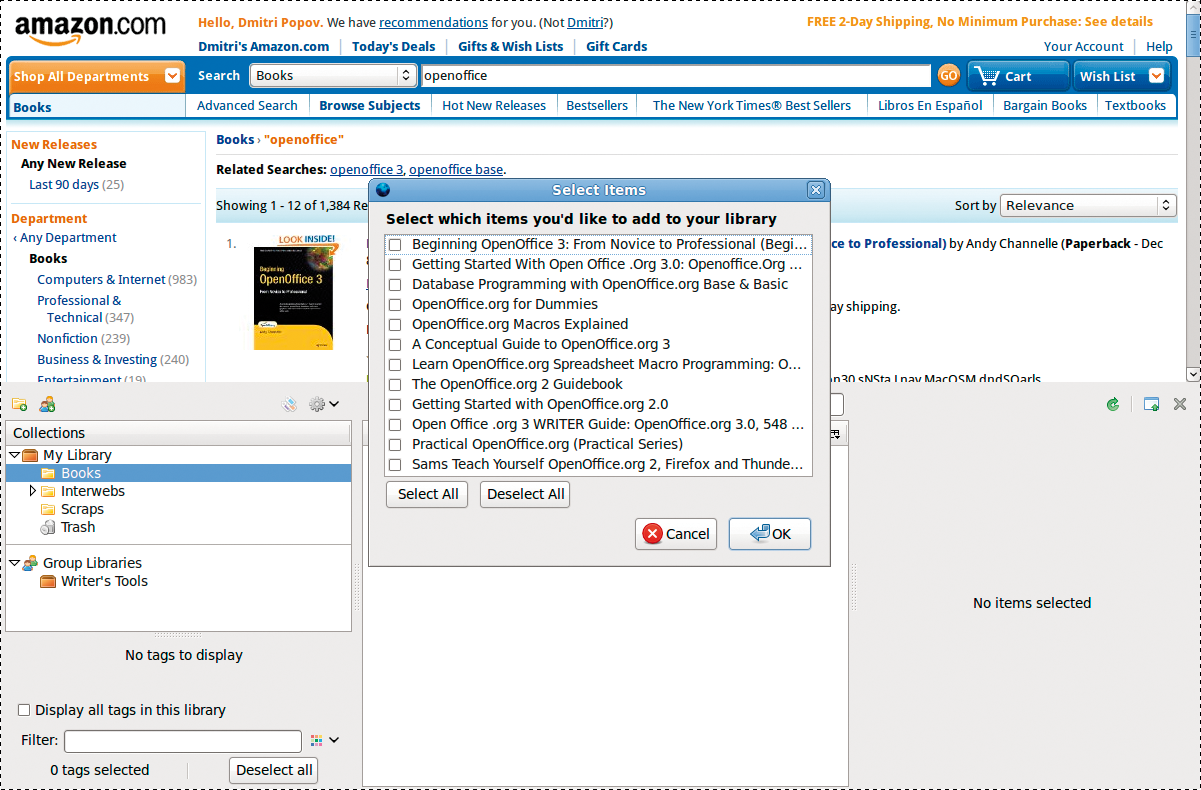Click the column picker icon in items list
Viewport: 1201px width, 790px height.
836,434
